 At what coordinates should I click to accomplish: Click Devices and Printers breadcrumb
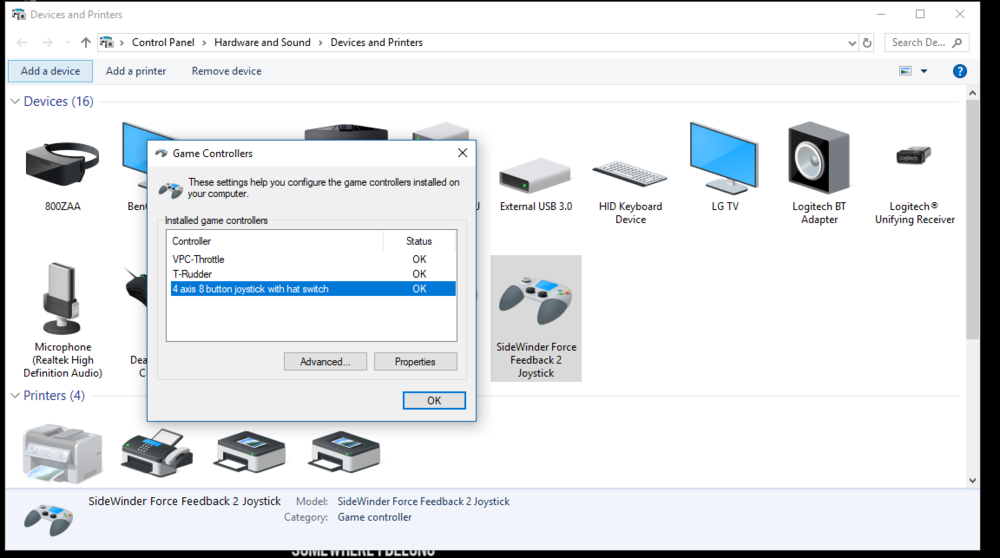pos(376,43)
